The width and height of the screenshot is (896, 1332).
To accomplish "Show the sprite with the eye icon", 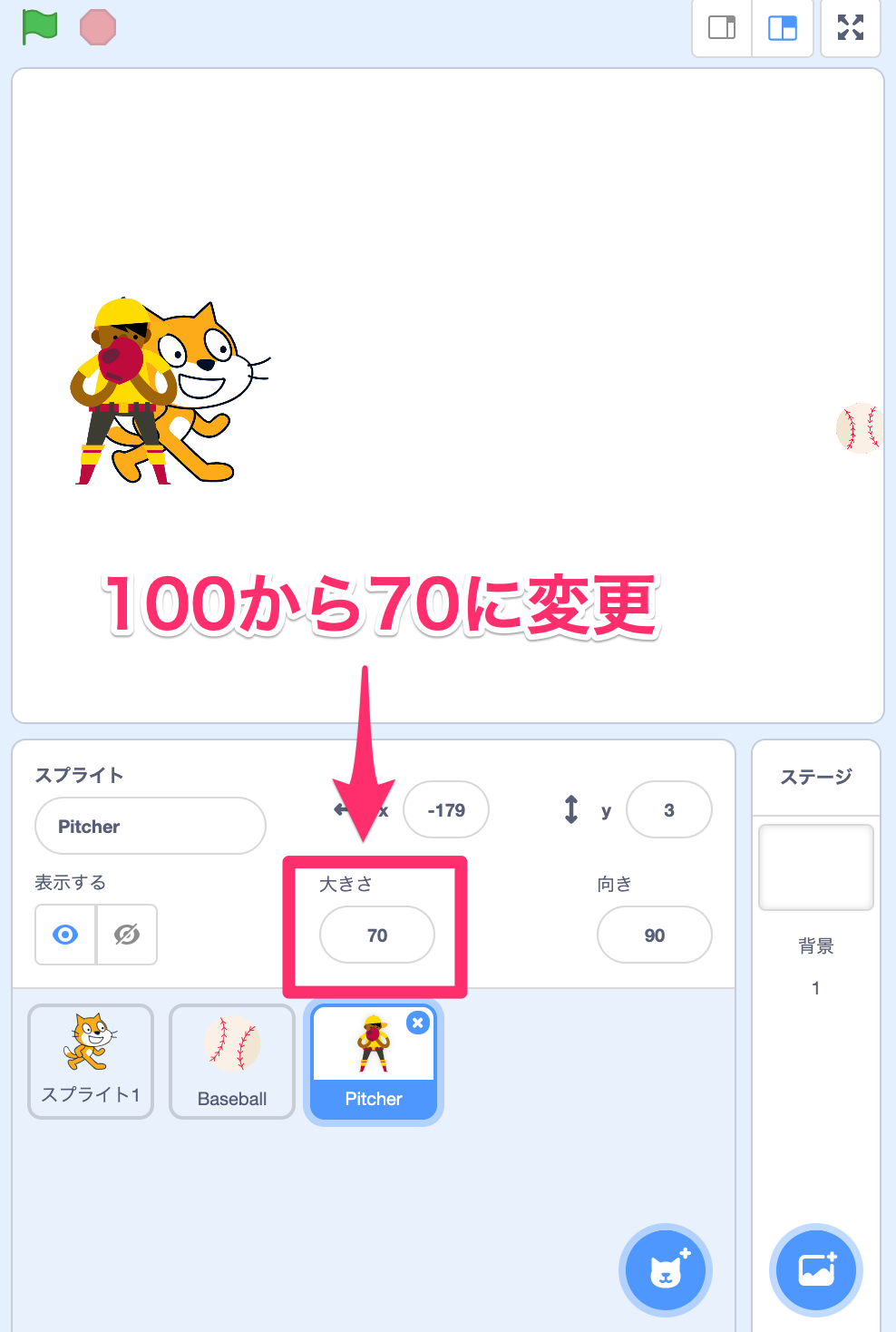I will [65, 935].
